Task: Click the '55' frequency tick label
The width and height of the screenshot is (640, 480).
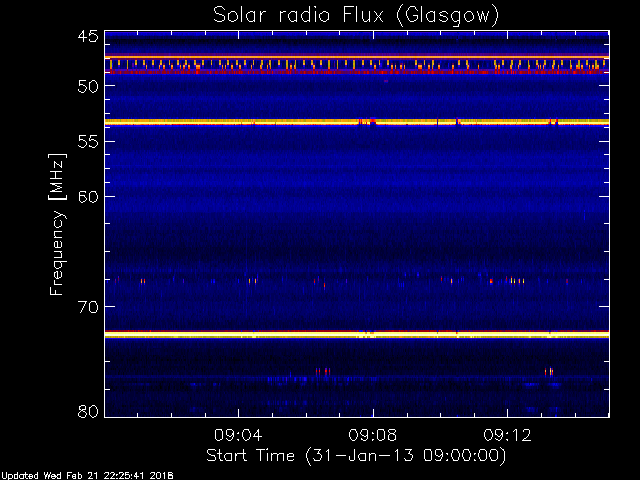Action: [88, 142]
